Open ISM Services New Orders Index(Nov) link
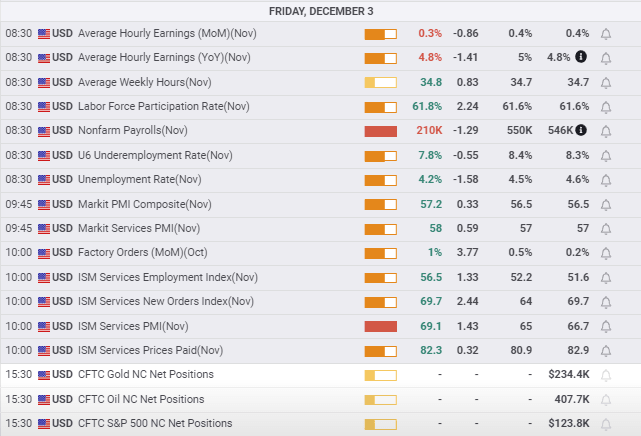641x436 pixels. [x=167, y=302]
